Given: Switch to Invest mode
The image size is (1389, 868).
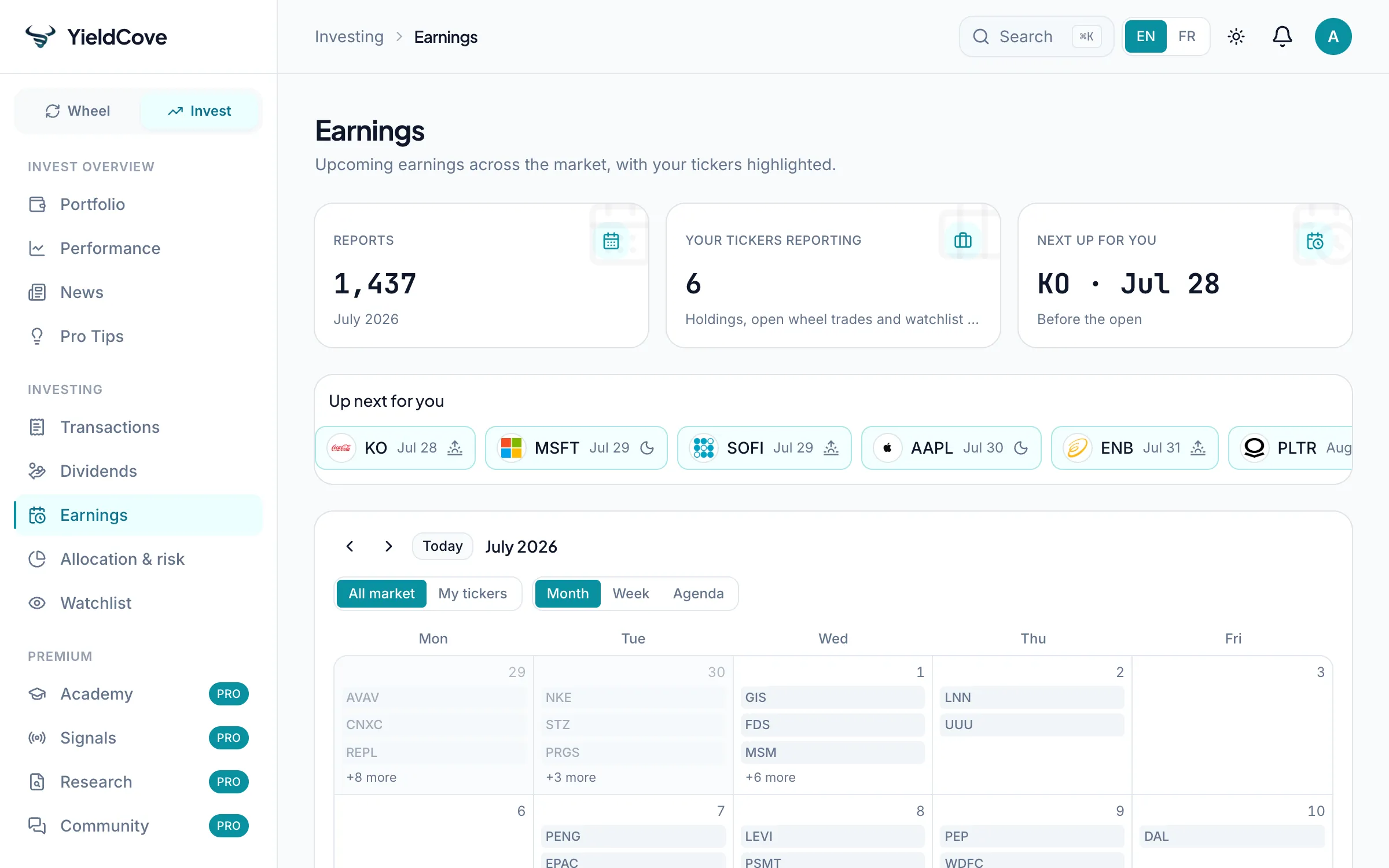Looking at the screenshot, I should pos(199,111).
